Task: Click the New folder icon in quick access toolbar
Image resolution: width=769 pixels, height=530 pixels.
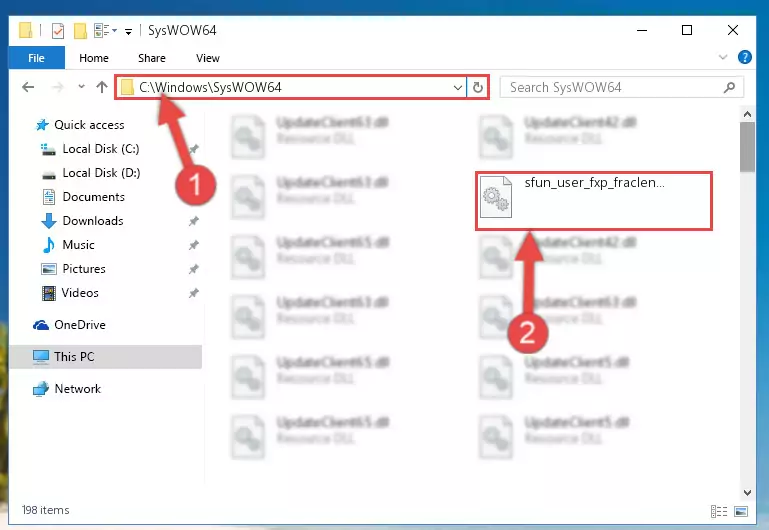Action: tap(80, 30)
